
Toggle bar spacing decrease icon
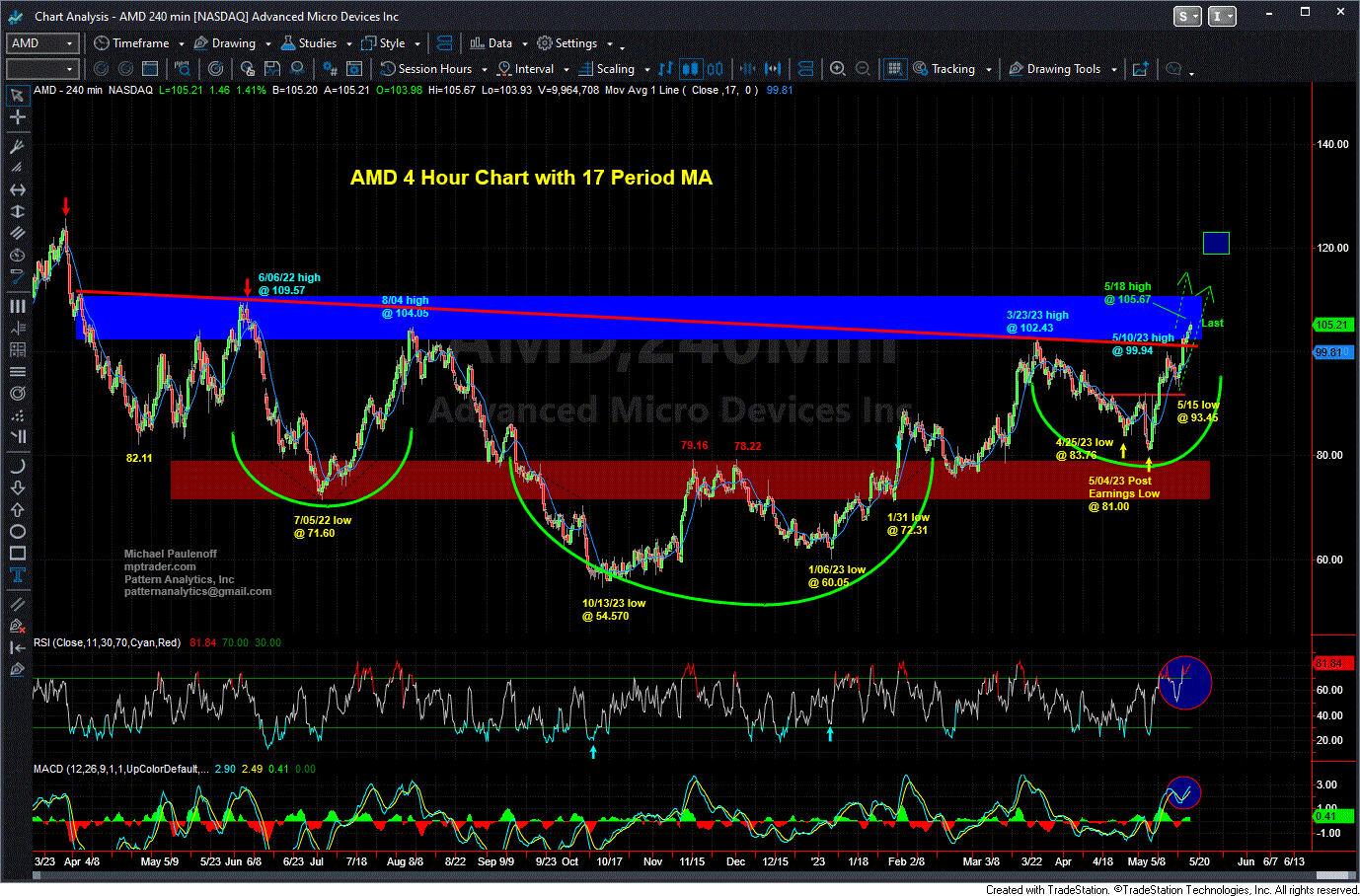(748, 69)
